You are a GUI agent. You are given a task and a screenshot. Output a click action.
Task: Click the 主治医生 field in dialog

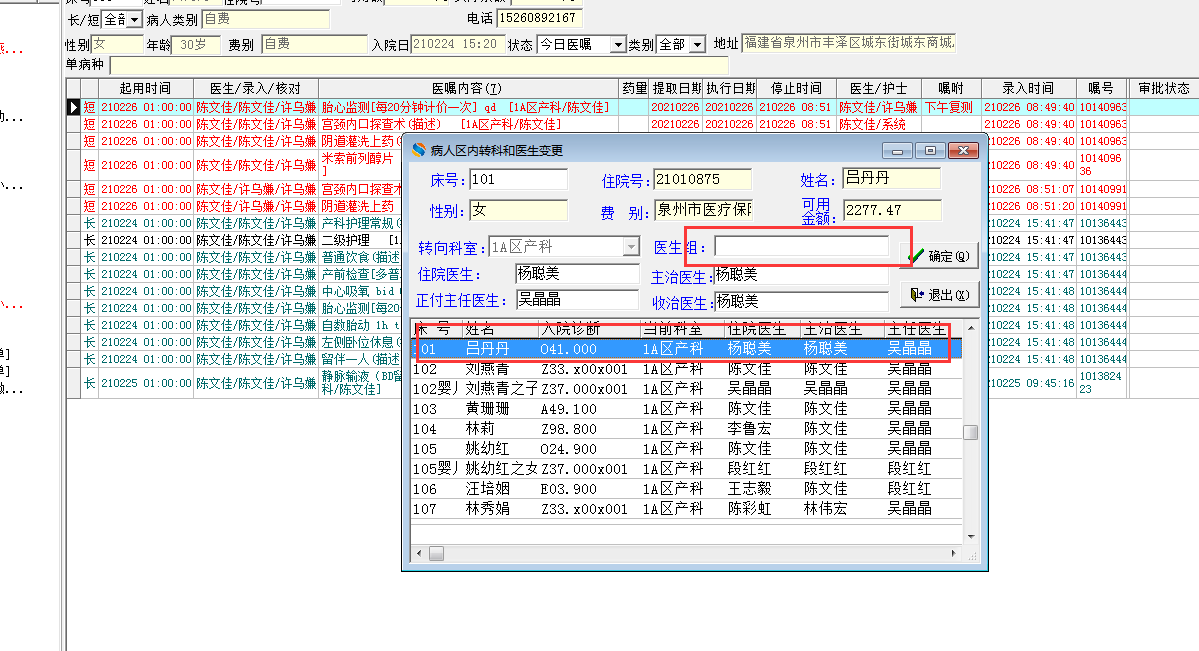pos(801,275)
